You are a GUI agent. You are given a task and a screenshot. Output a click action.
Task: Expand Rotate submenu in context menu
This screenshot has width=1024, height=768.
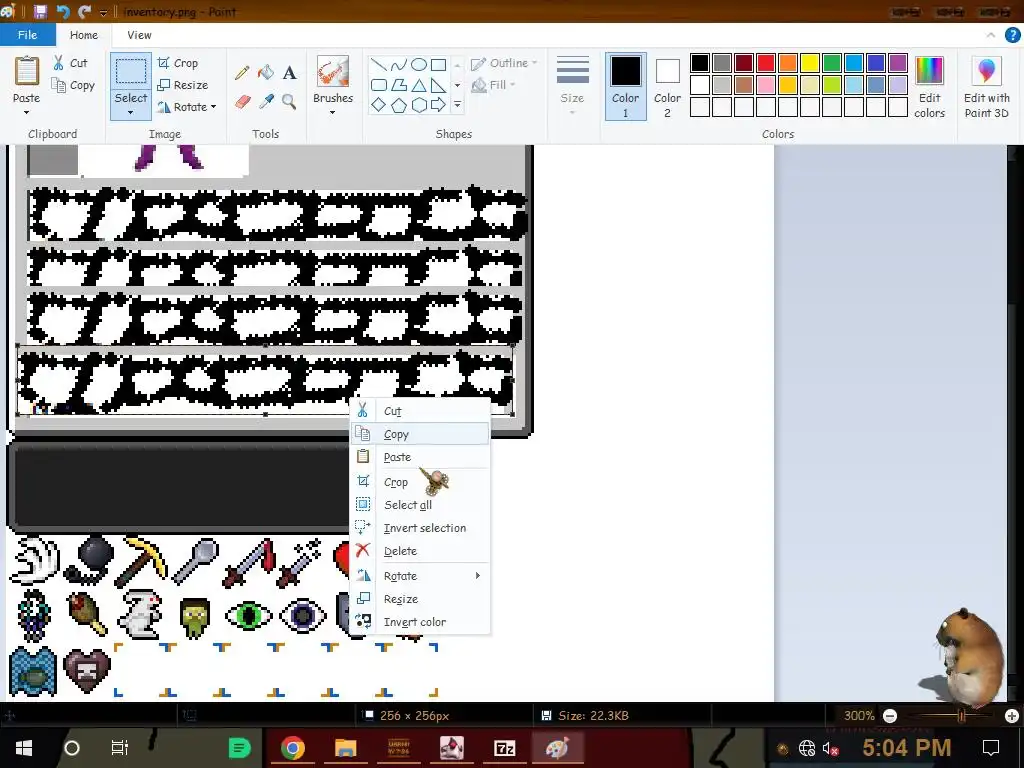[477, 575]
